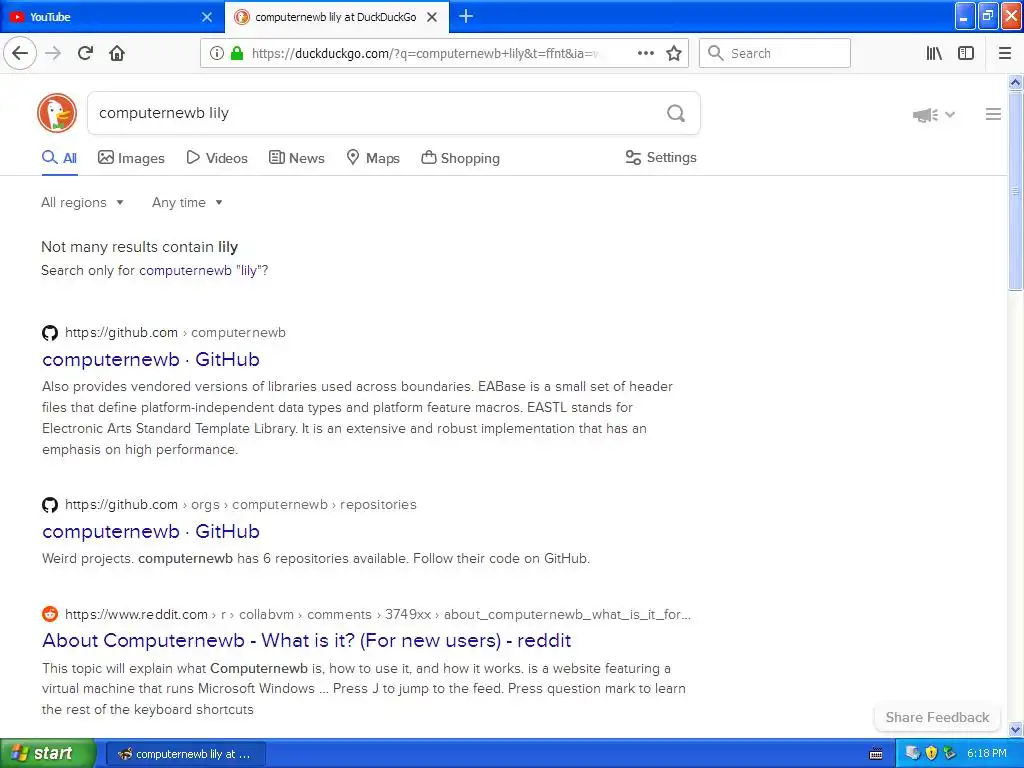Click the github.com › computernewb URL

175,332
